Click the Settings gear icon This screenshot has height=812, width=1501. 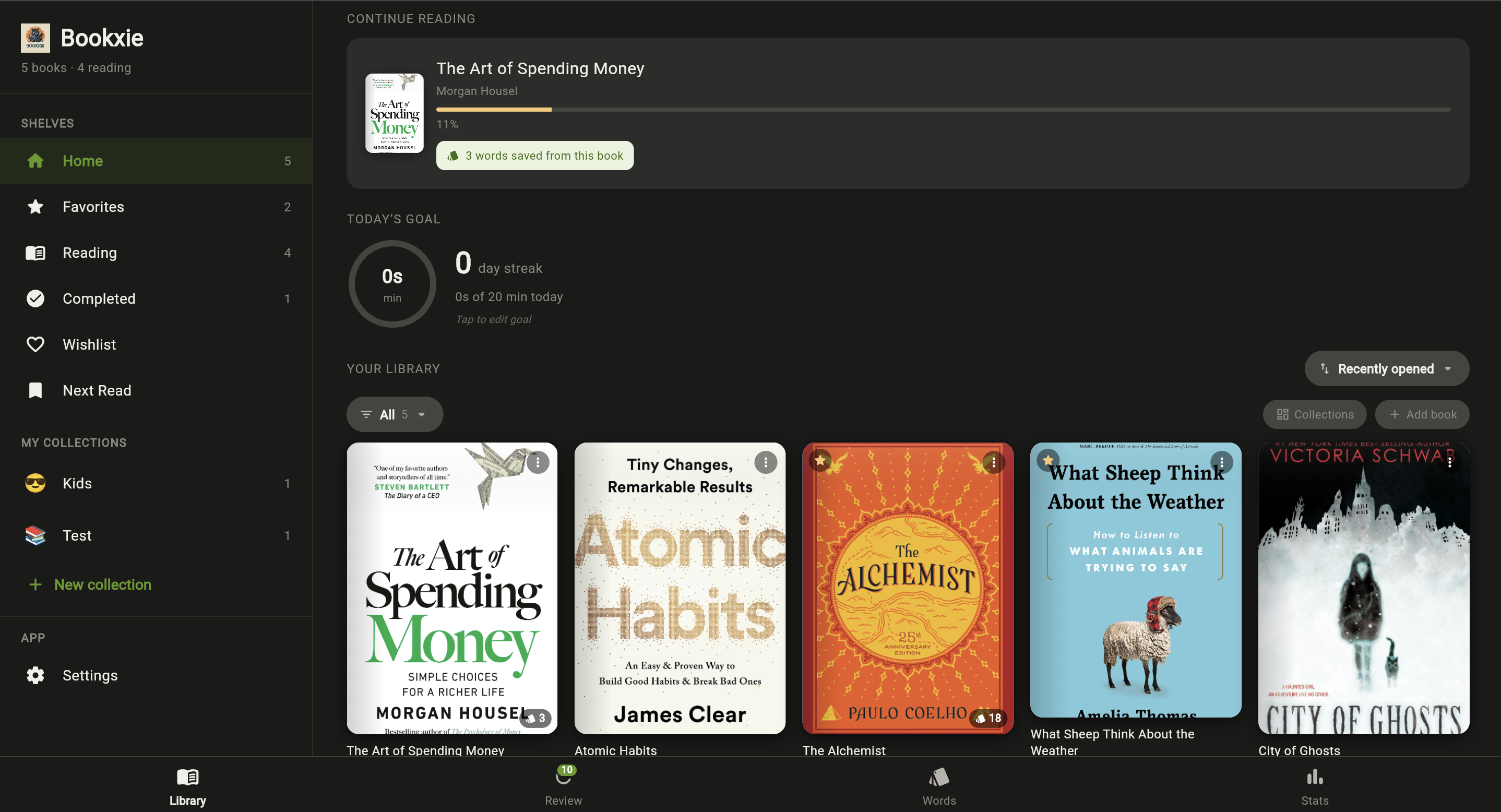pos(35,675)
